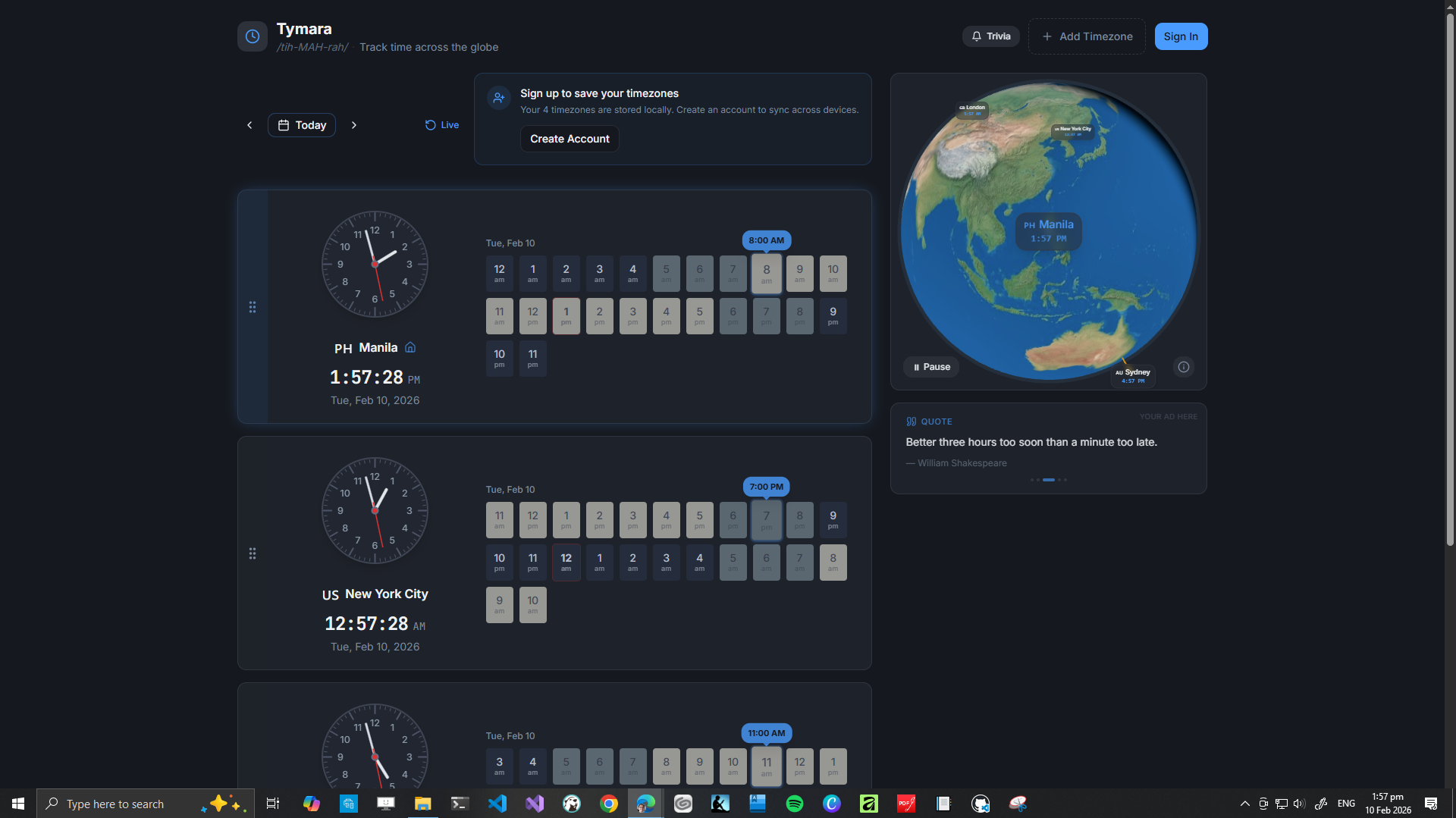This screenshot has height=818, width=1456.
Task: Click the Sign In button
Action: (x=1181, y=36)
